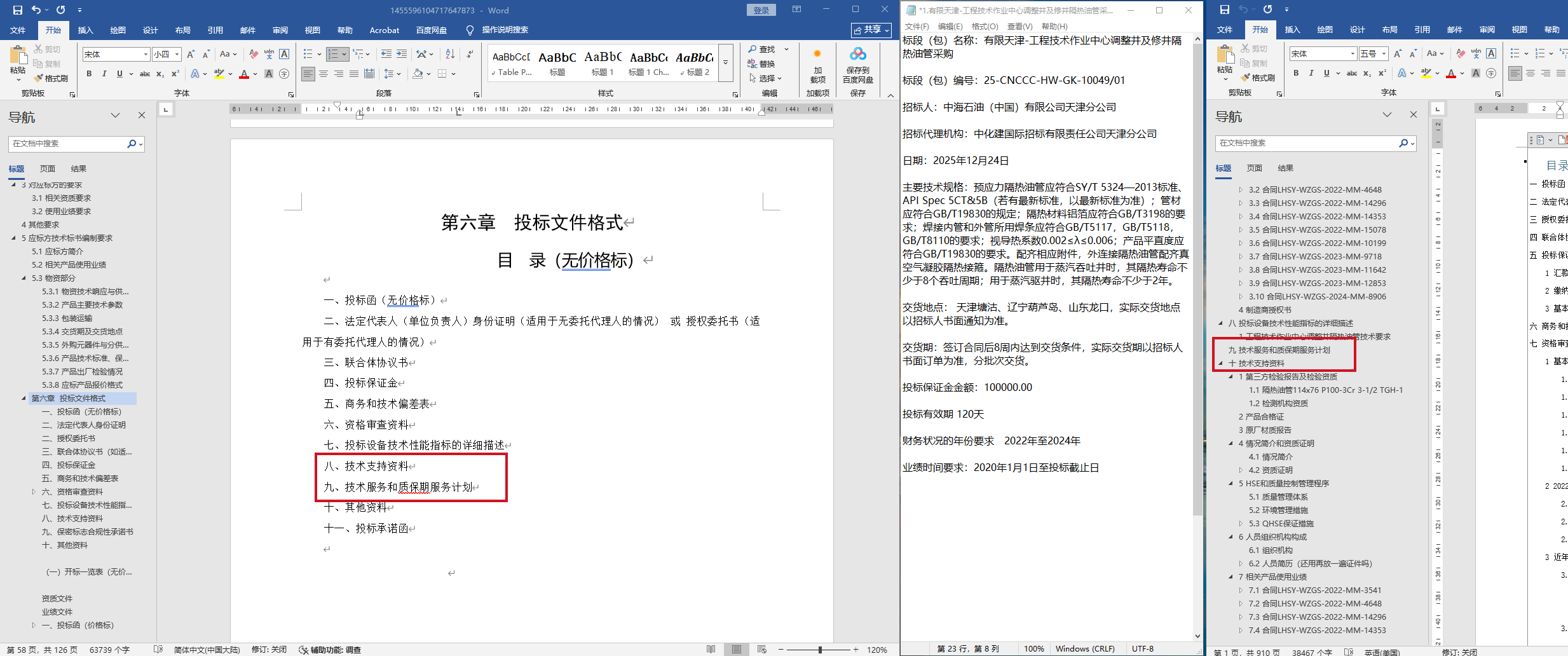Open font size dropdown in right Word
The width and height of the screenshot is (1568, 656).
click(1384, 54)
